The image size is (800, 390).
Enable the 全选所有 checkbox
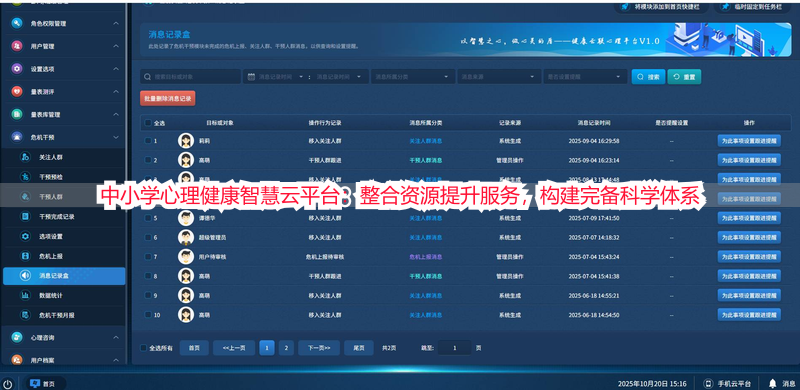point(143,348)
